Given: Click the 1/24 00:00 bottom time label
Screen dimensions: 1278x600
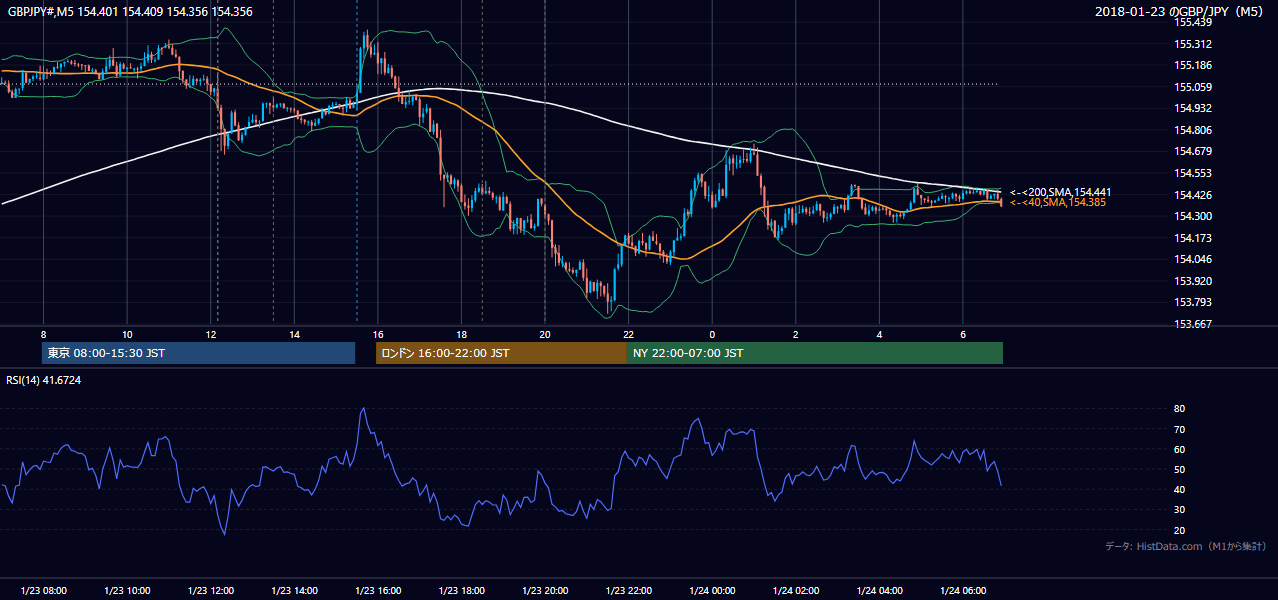Looking at the screenshot, I should click(x=712, y=591).
